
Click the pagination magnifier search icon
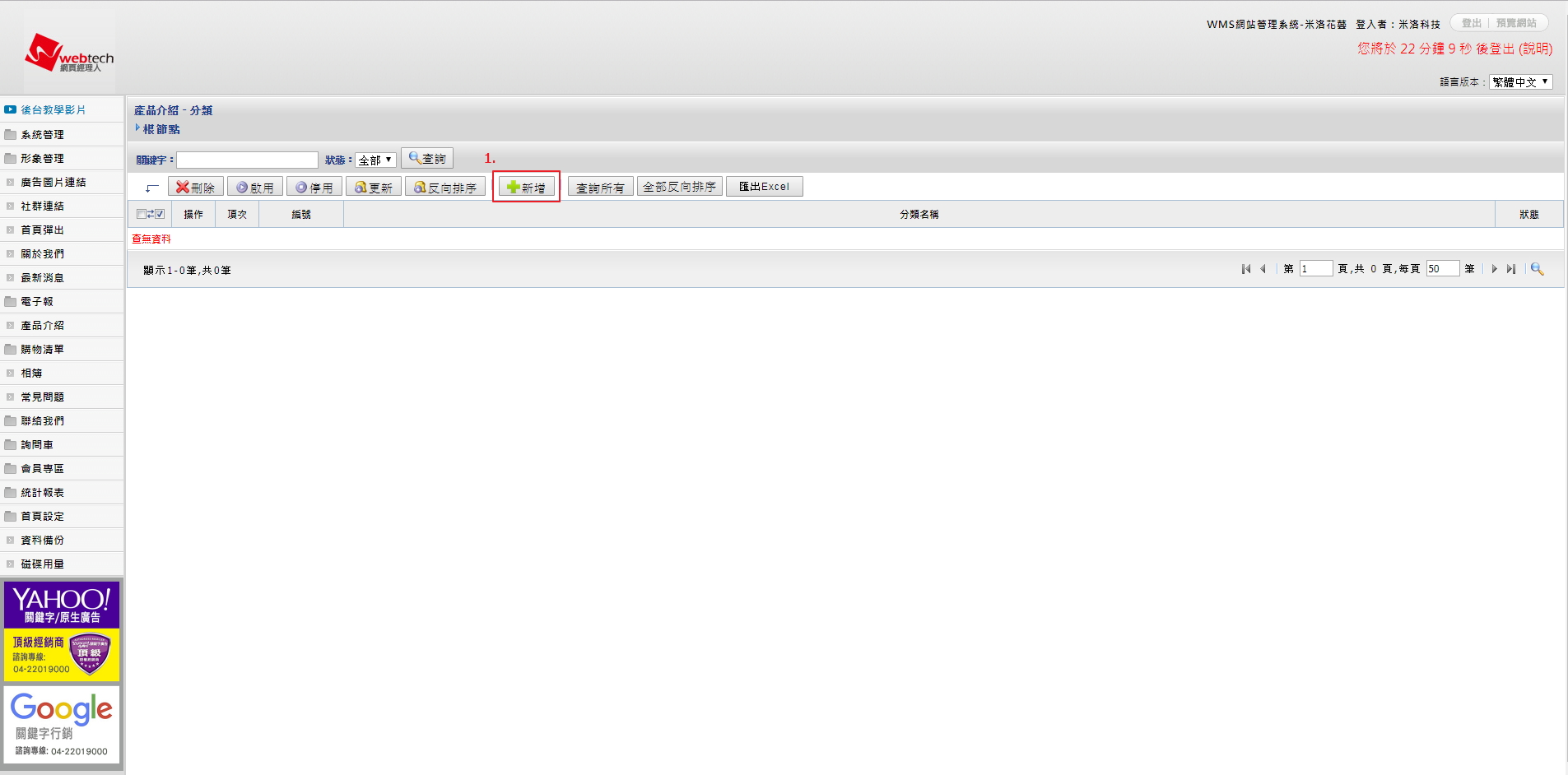1537,269
